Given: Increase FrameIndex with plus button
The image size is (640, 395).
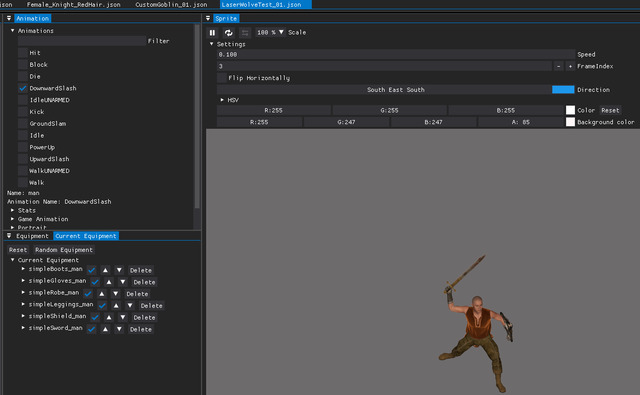Looking at the screenshot, I should (x=570, y=66).
